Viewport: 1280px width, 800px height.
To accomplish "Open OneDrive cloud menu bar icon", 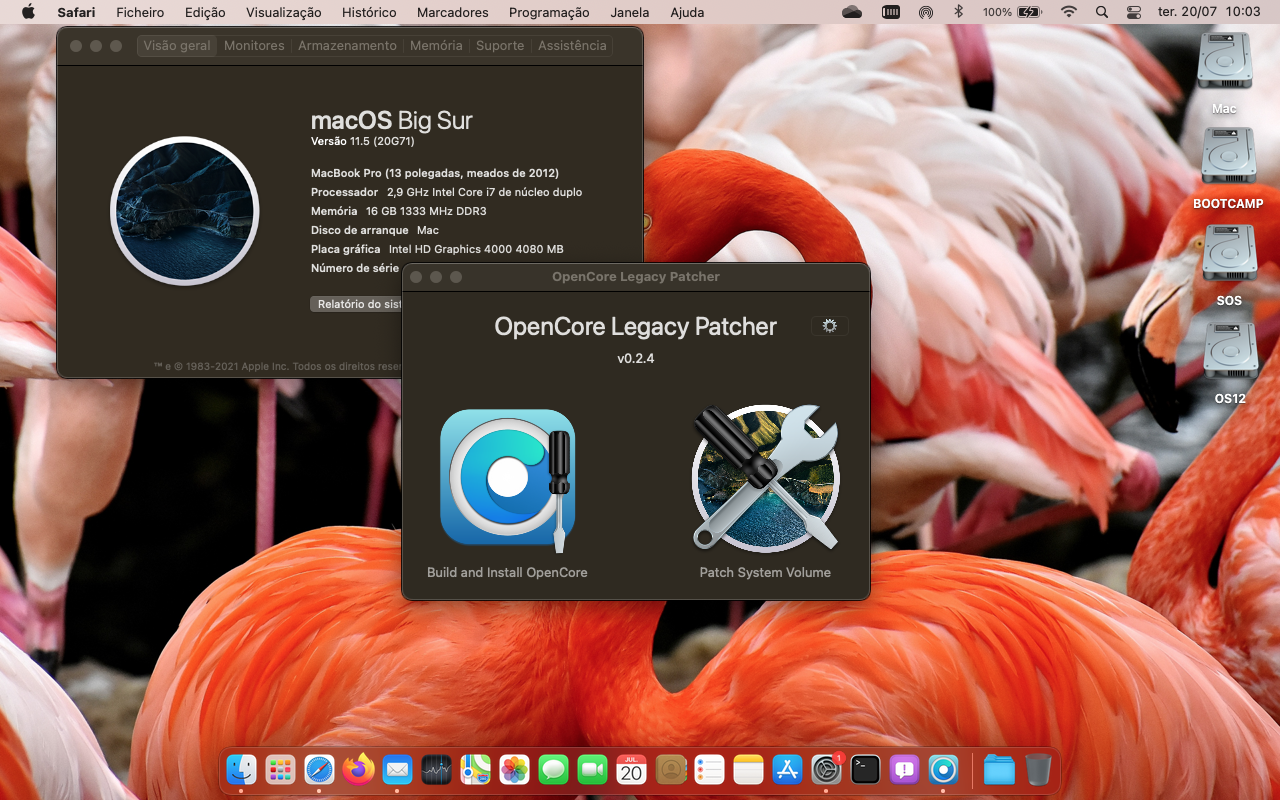I will [x=852, y=12].
